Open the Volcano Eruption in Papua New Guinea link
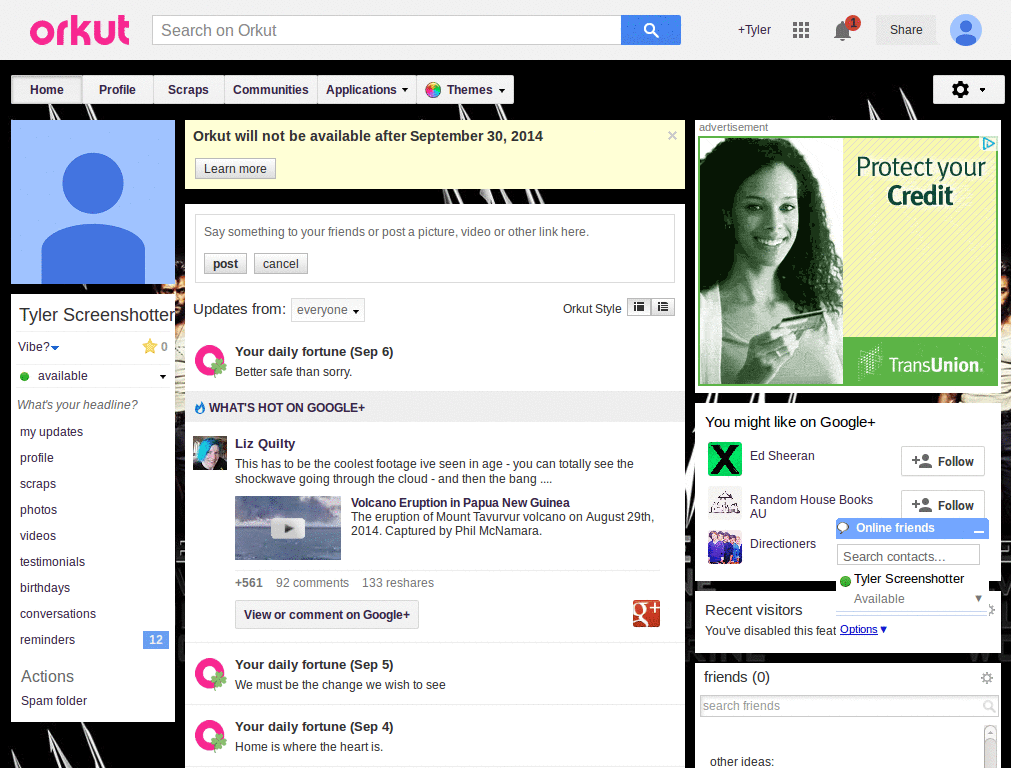Viewport: 1024px width, 768px height. pos(460,502)
